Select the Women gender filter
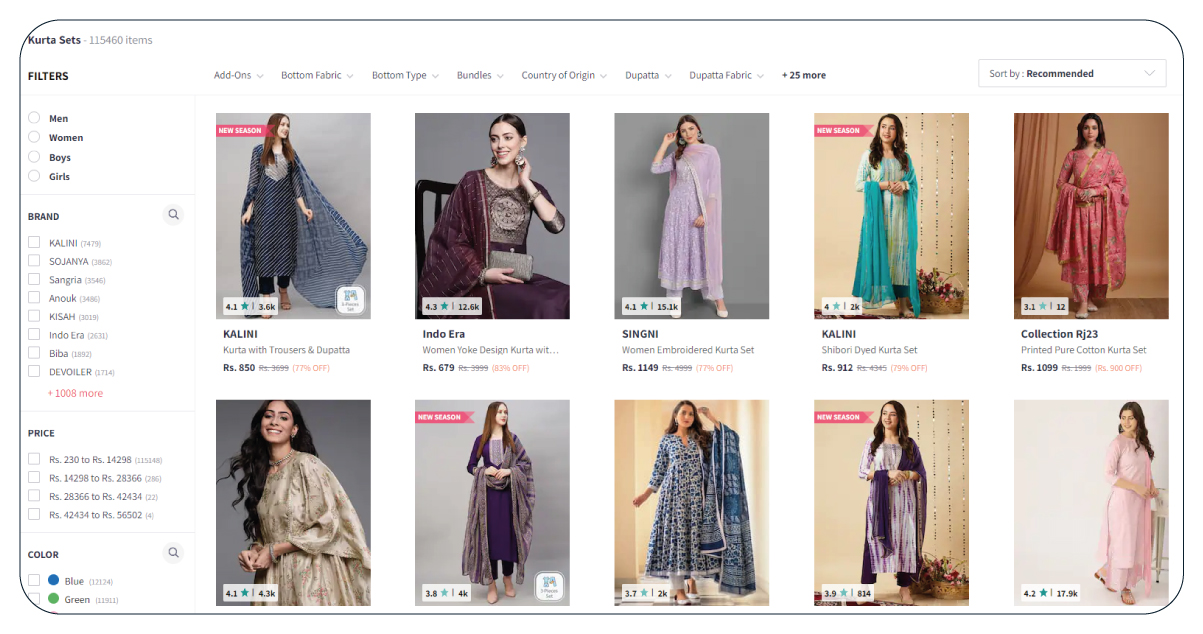This screenshot has height=634, width=1203. tap(34, 137)
